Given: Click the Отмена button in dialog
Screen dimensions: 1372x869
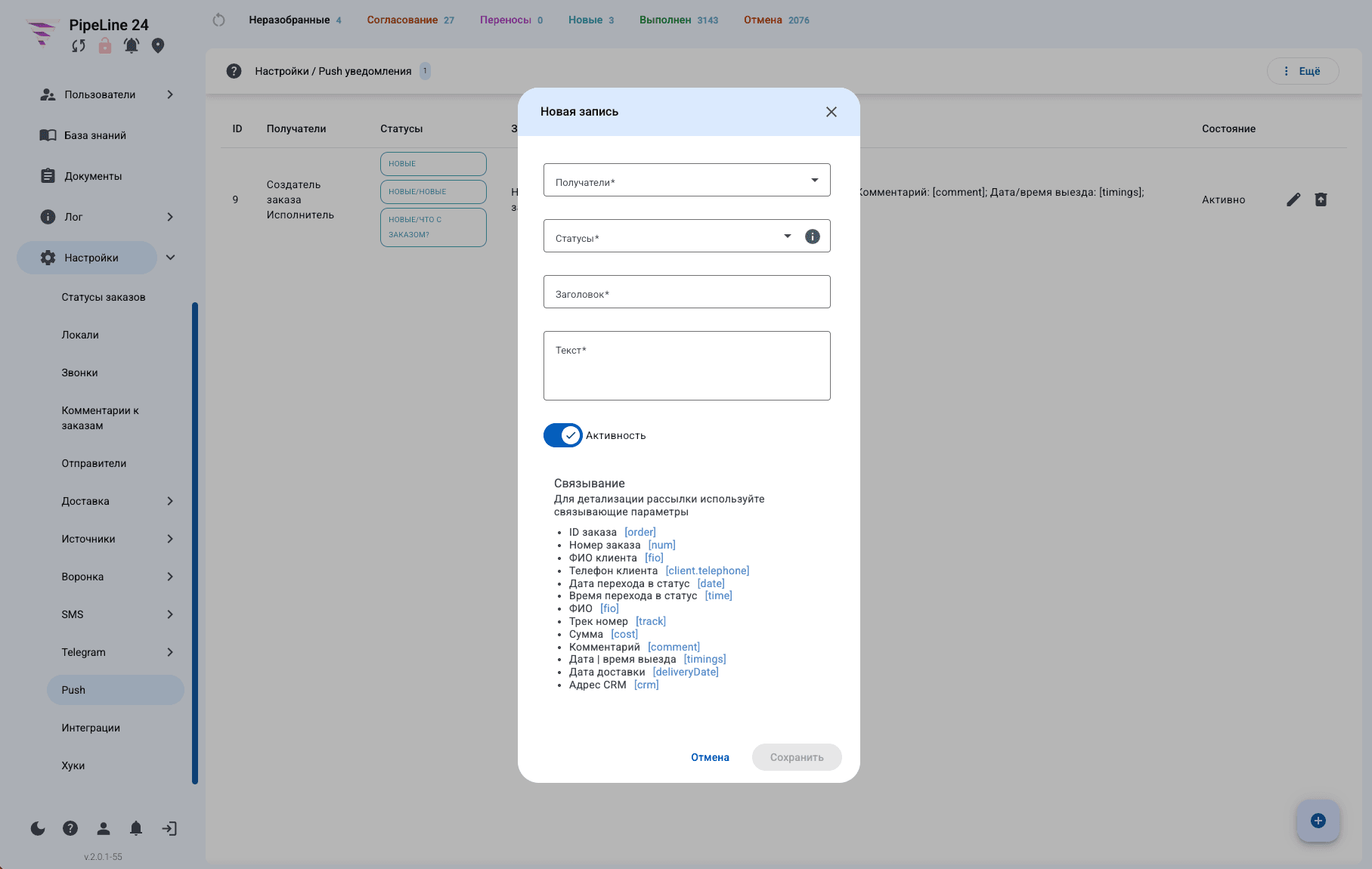Looking at the screenshot, I should tap(710, 757).
